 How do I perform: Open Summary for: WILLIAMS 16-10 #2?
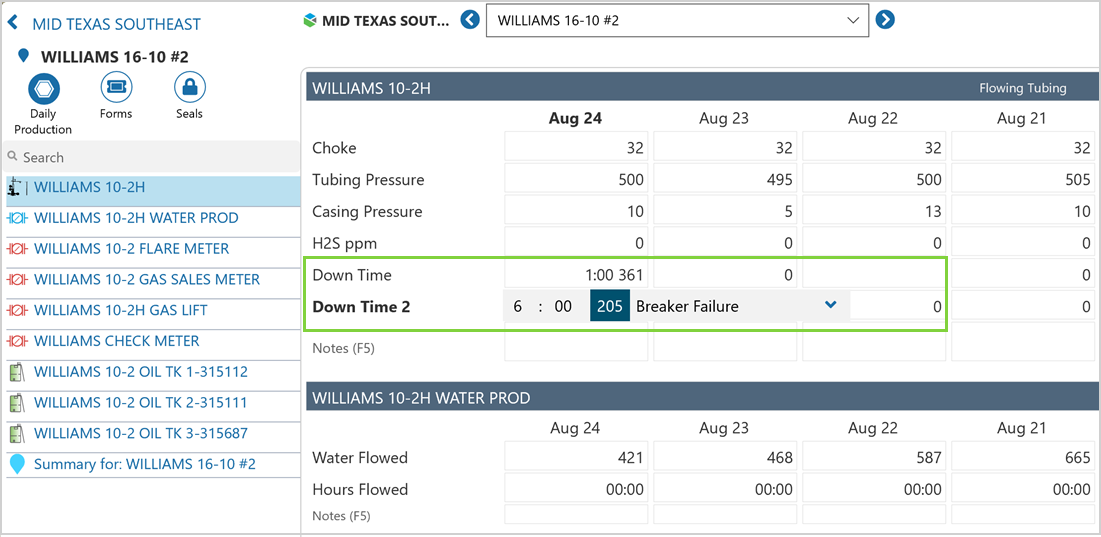[144, 464]
